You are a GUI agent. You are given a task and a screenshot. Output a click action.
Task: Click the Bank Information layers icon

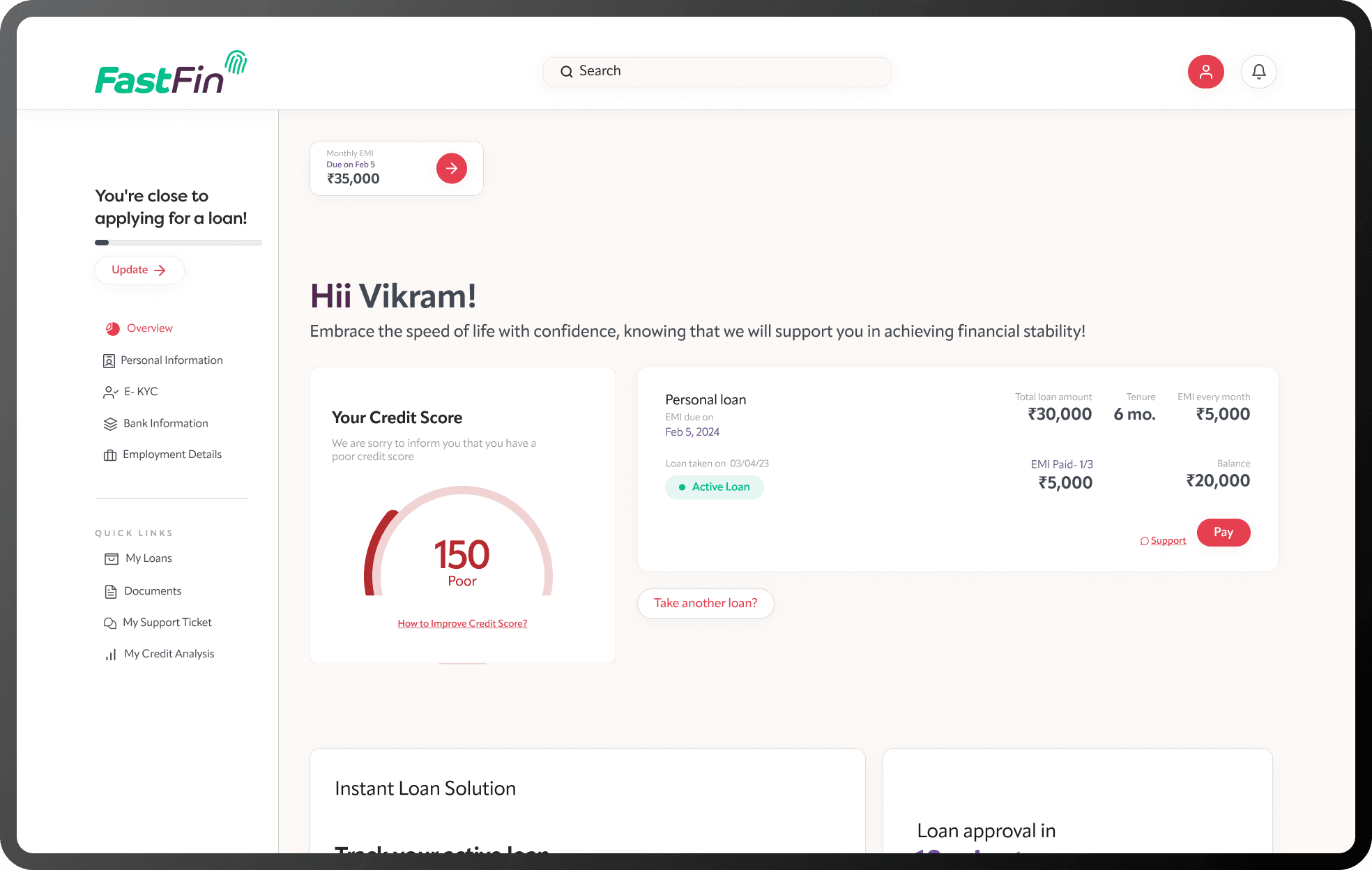point(110,424)
